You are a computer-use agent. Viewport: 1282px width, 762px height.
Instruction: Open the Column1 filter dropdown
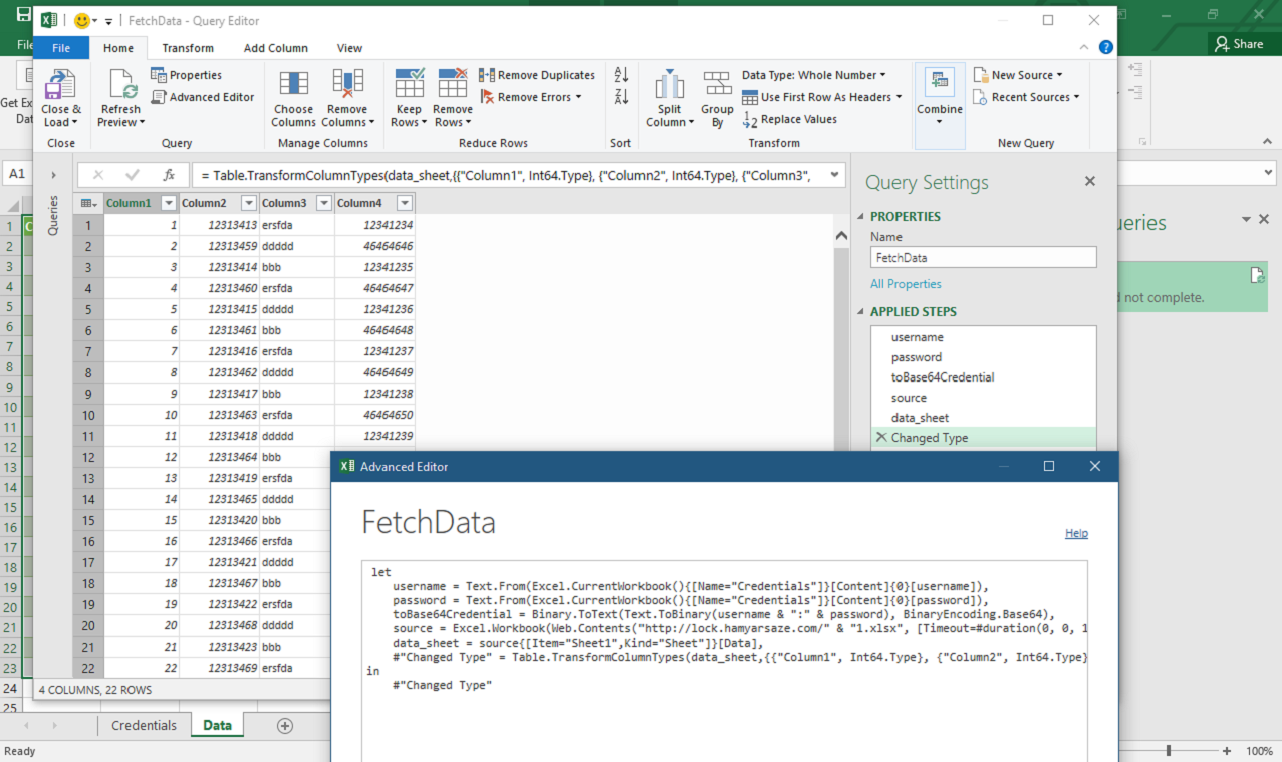(169, 204)
